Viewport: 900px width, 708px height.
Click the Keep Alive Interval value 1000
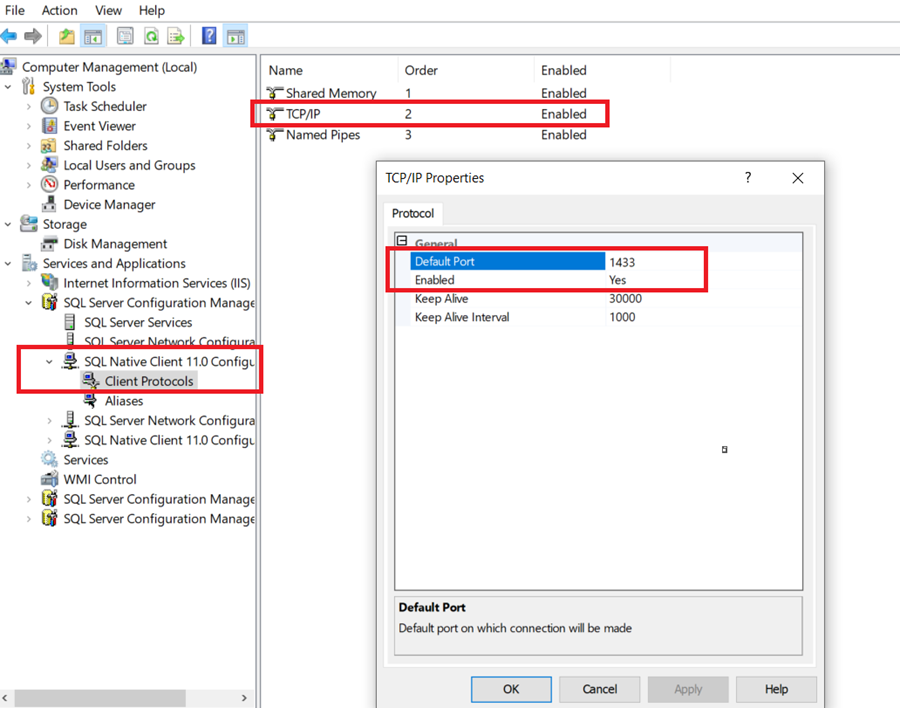[622, 317]
